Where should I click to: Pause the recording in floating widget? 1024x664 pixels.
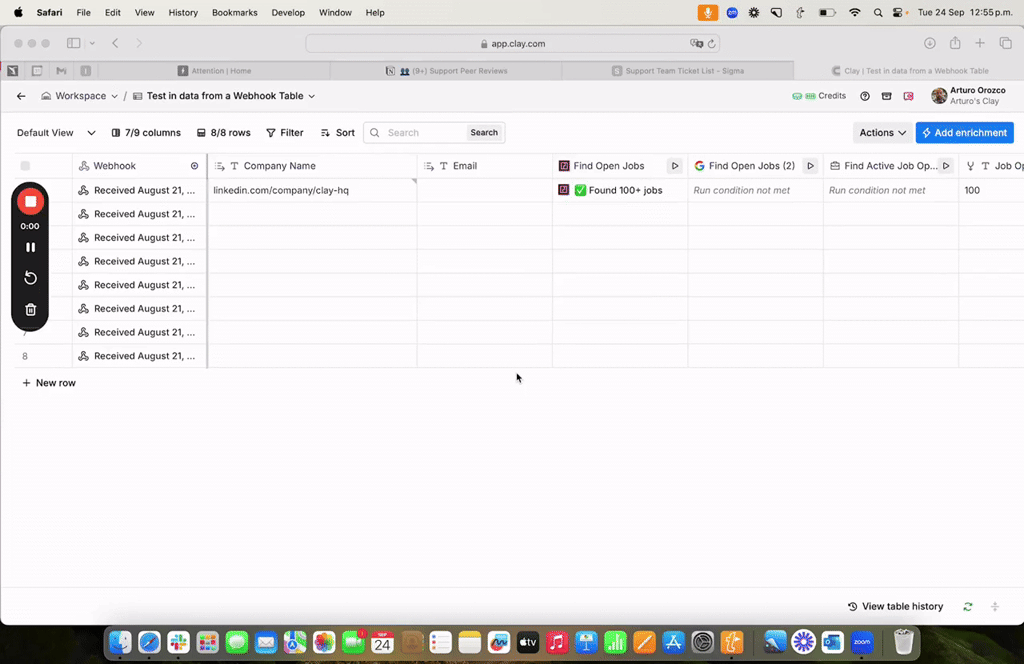click(30, 247)
